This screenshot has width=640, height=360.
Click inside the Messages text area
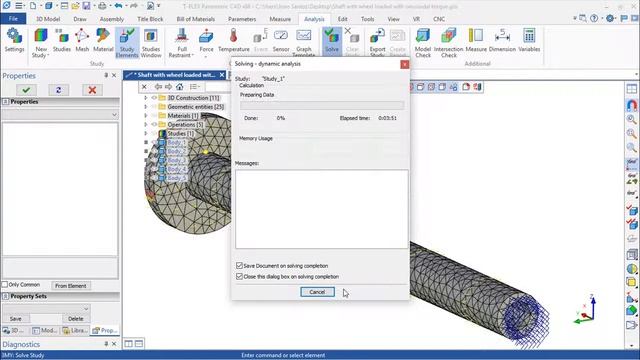click(x=322, y=209)
